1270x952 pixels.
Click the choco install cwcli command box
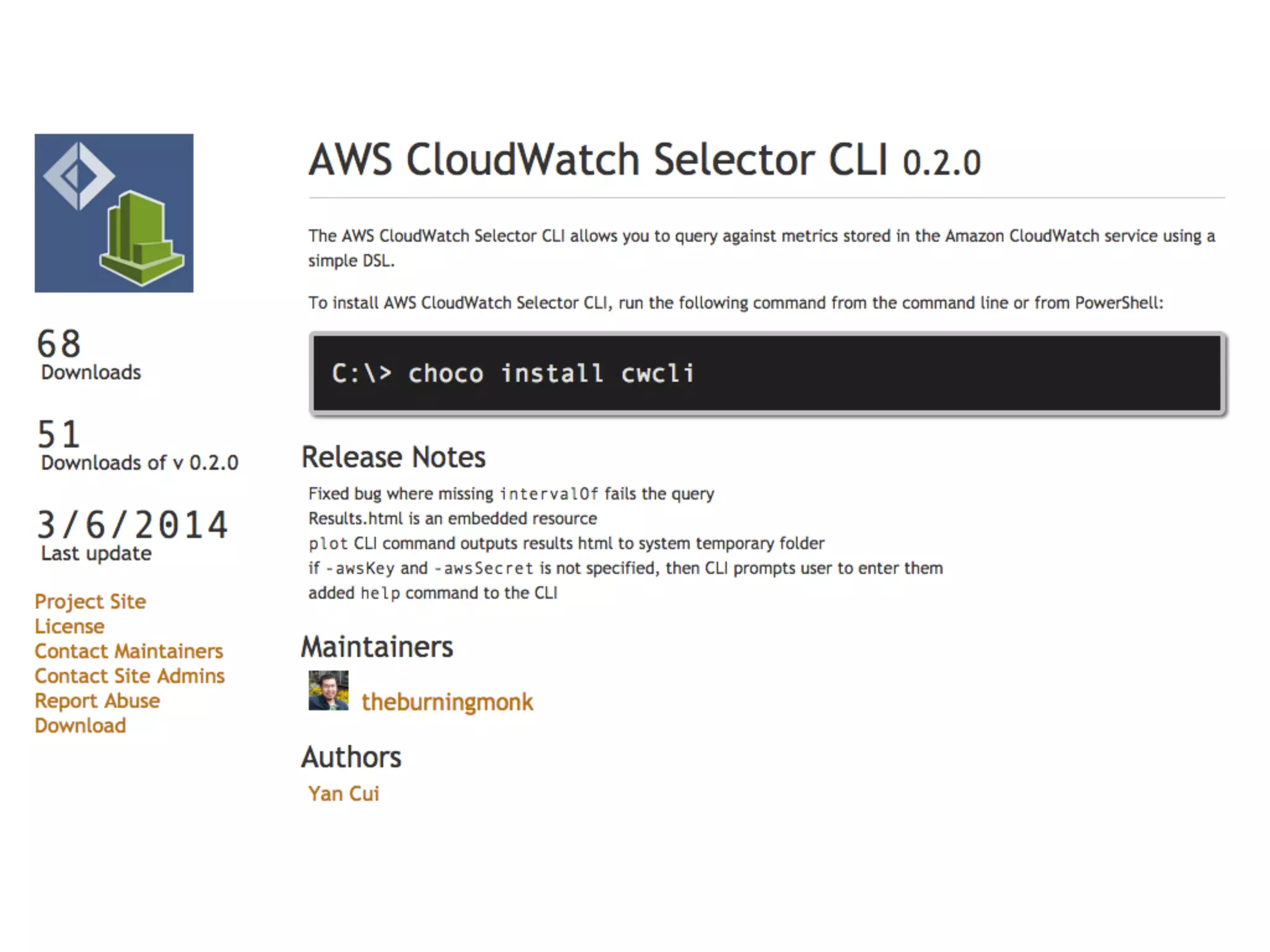767,373
